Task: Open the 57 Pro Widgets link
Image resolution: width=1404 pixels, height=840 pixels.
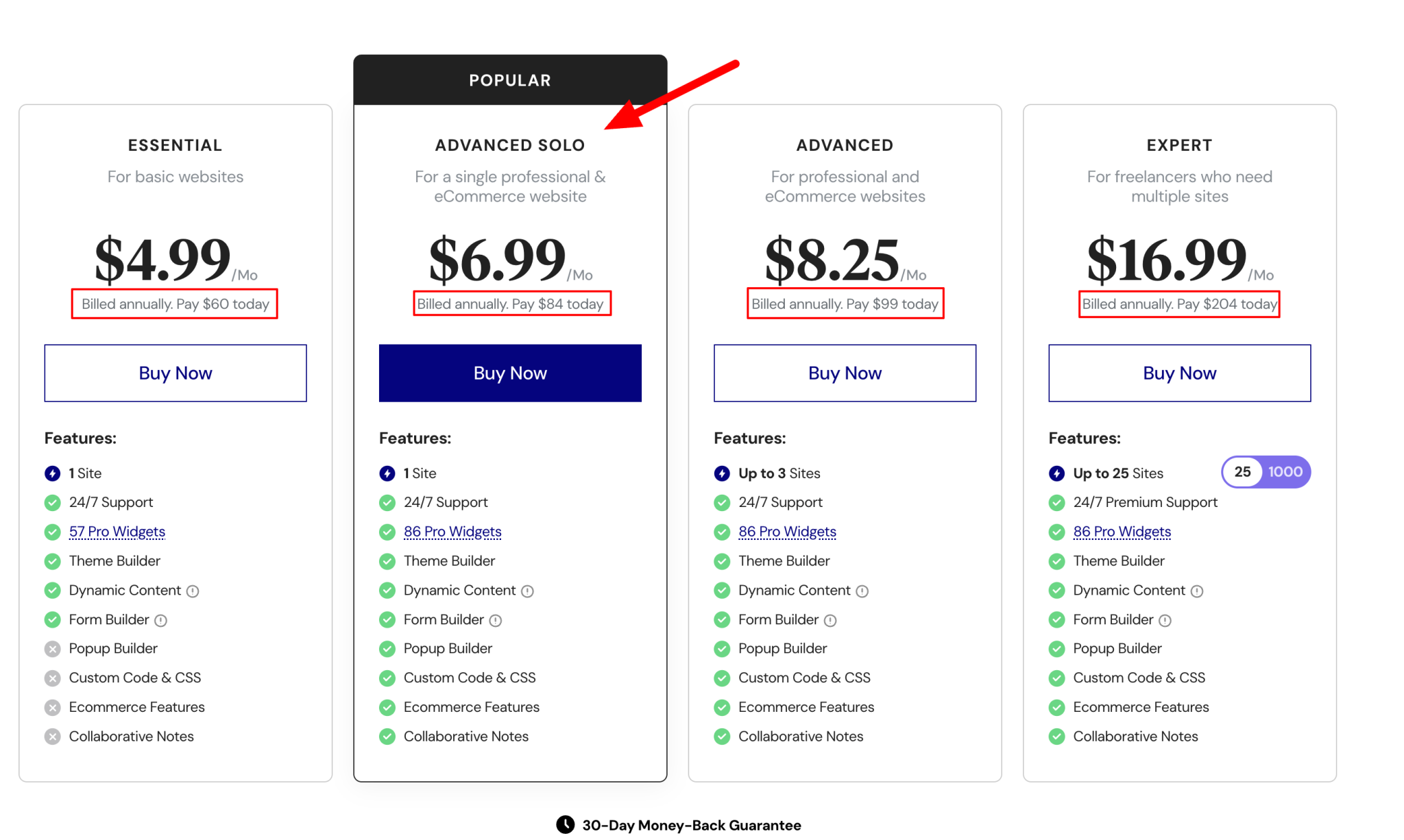Action: [117, 531]
